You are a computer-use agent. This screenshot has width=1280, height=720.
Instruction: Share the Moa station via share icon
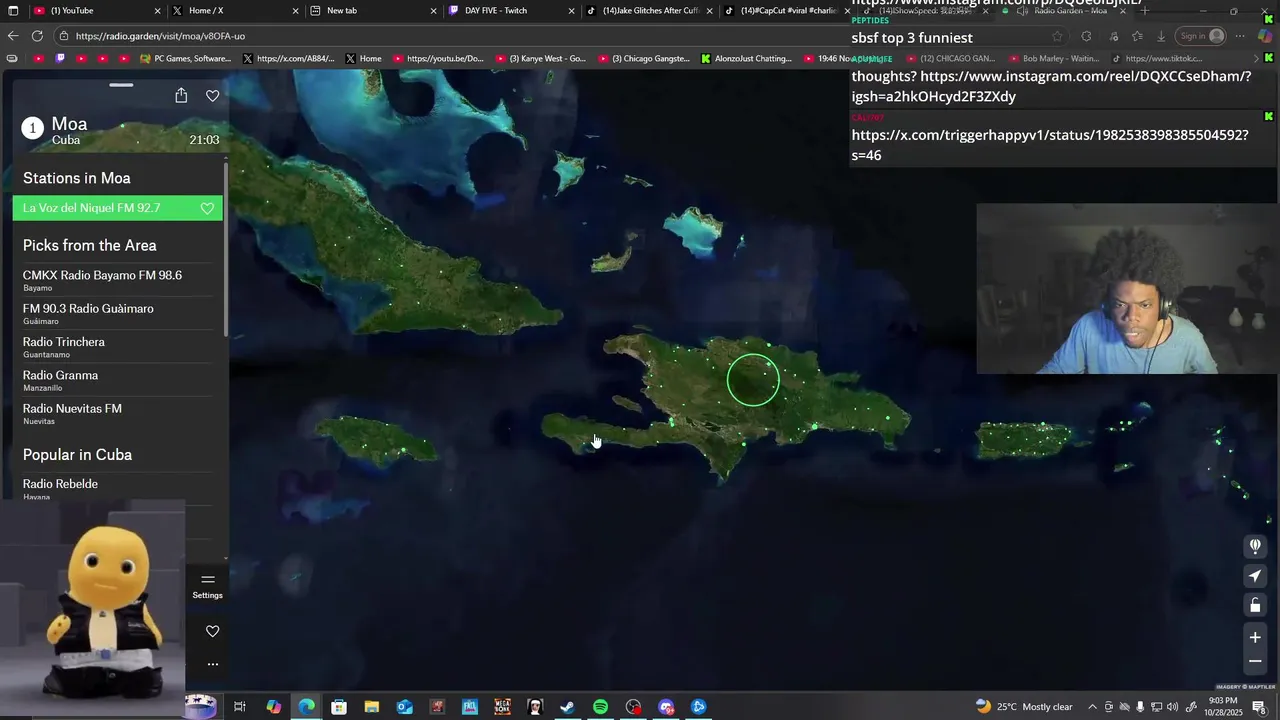click(181, 96)
